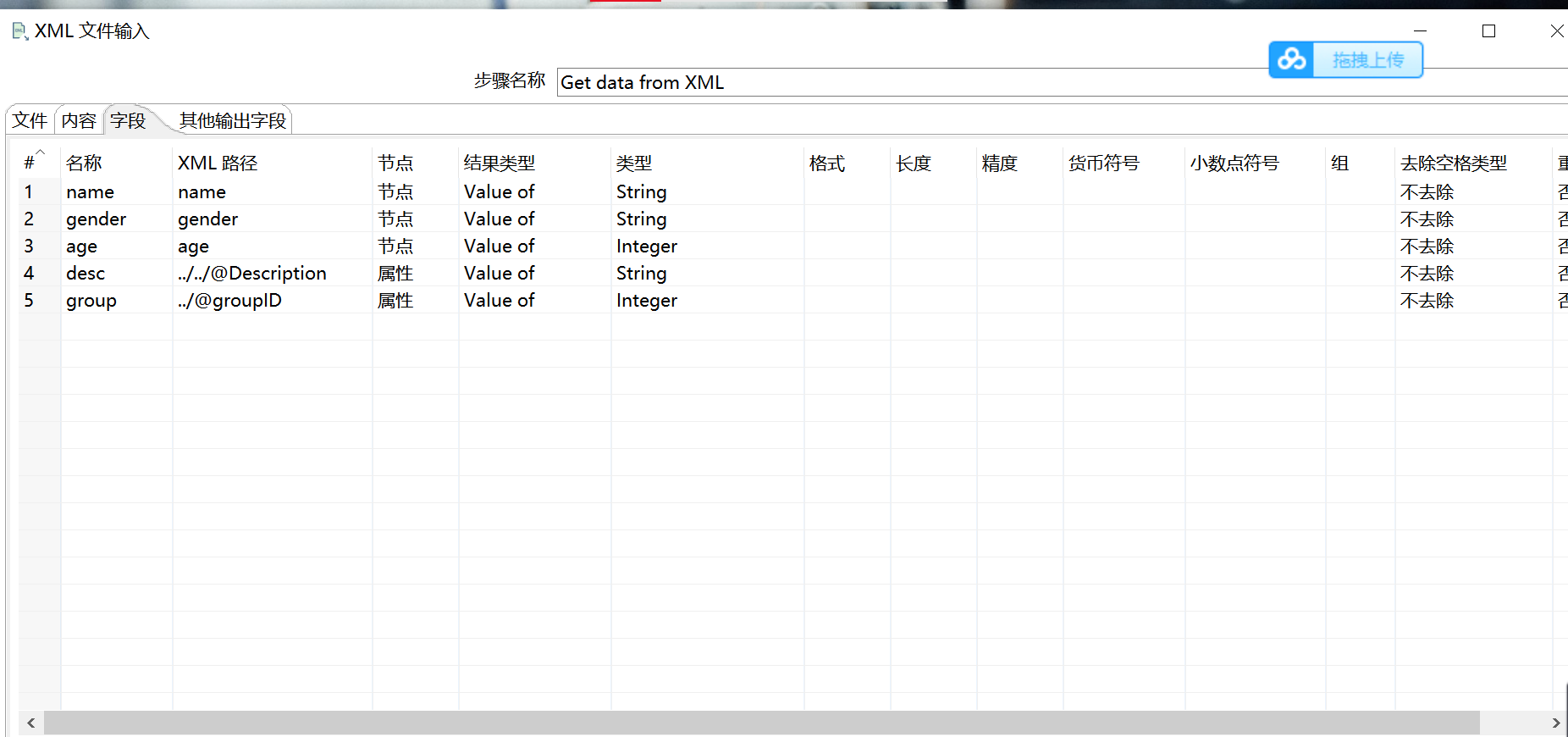
Task: Click 'Value of' in the name row
Action: [500, 191]
